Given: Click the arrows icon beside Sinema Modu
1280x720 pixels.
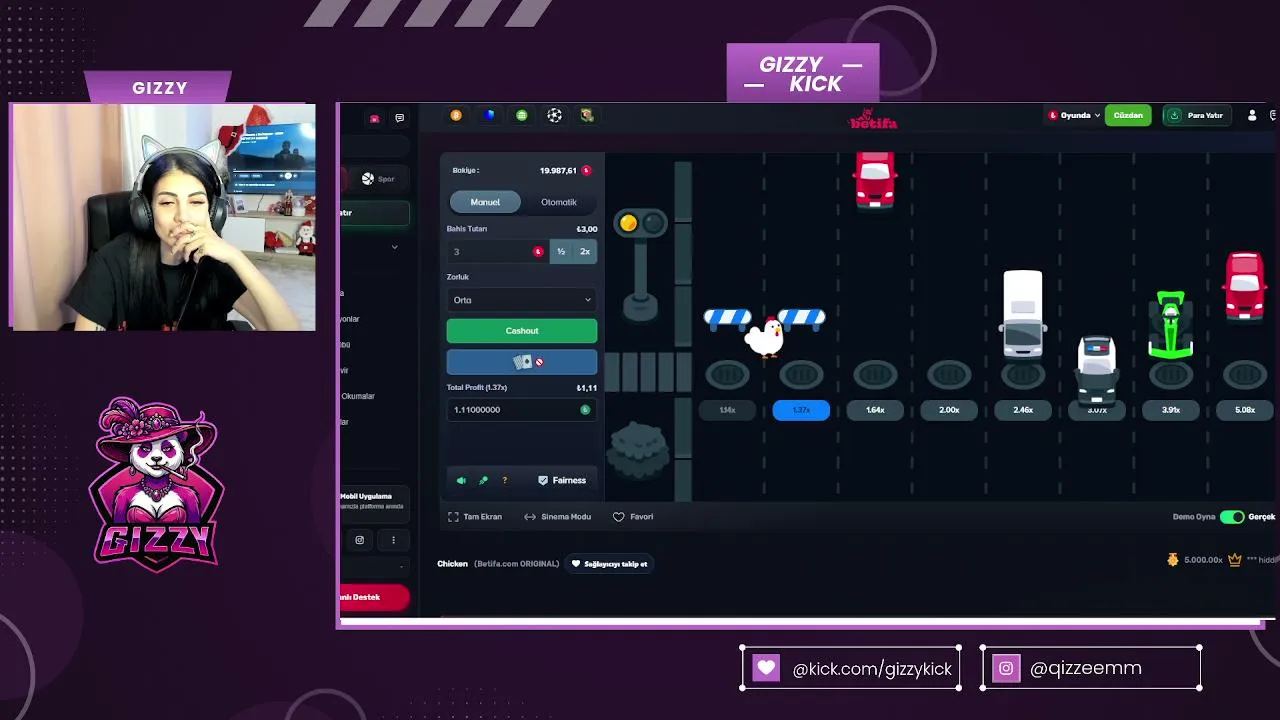Looking at the screenshot, I should pos(530,517).
